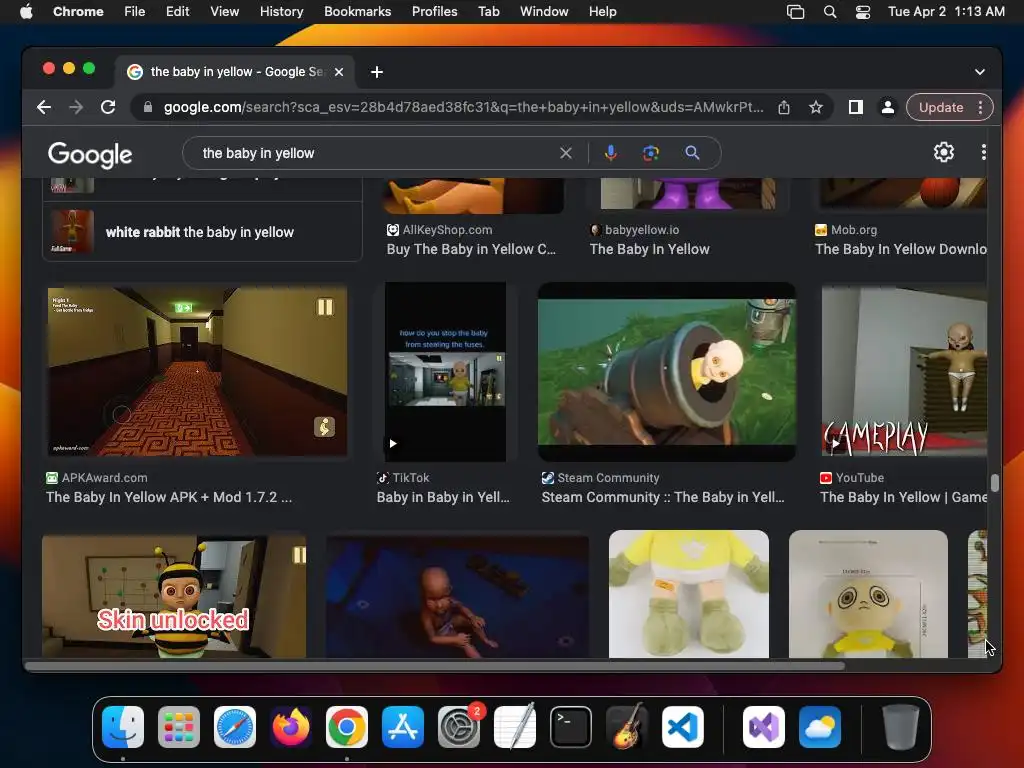Open Control Center in the menu bar
Viewport: 1024px width, 768px height.
point(863,11)
